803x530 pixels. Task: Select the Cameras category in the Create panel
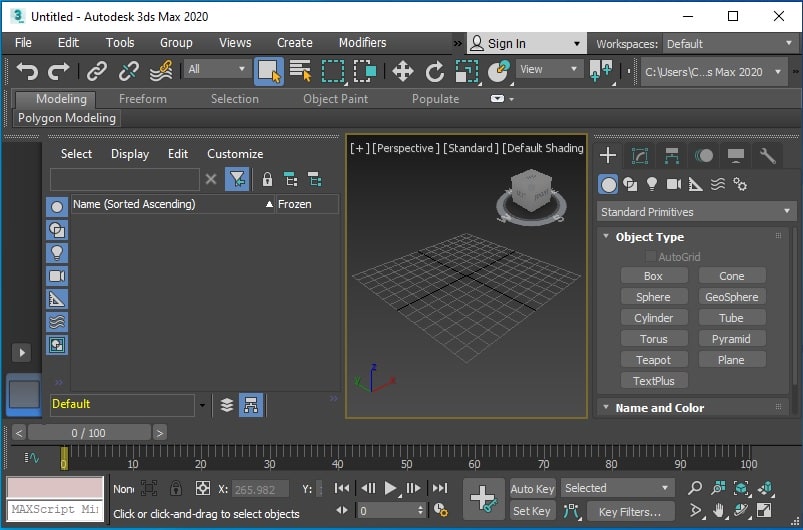click(x=673, y=184)
